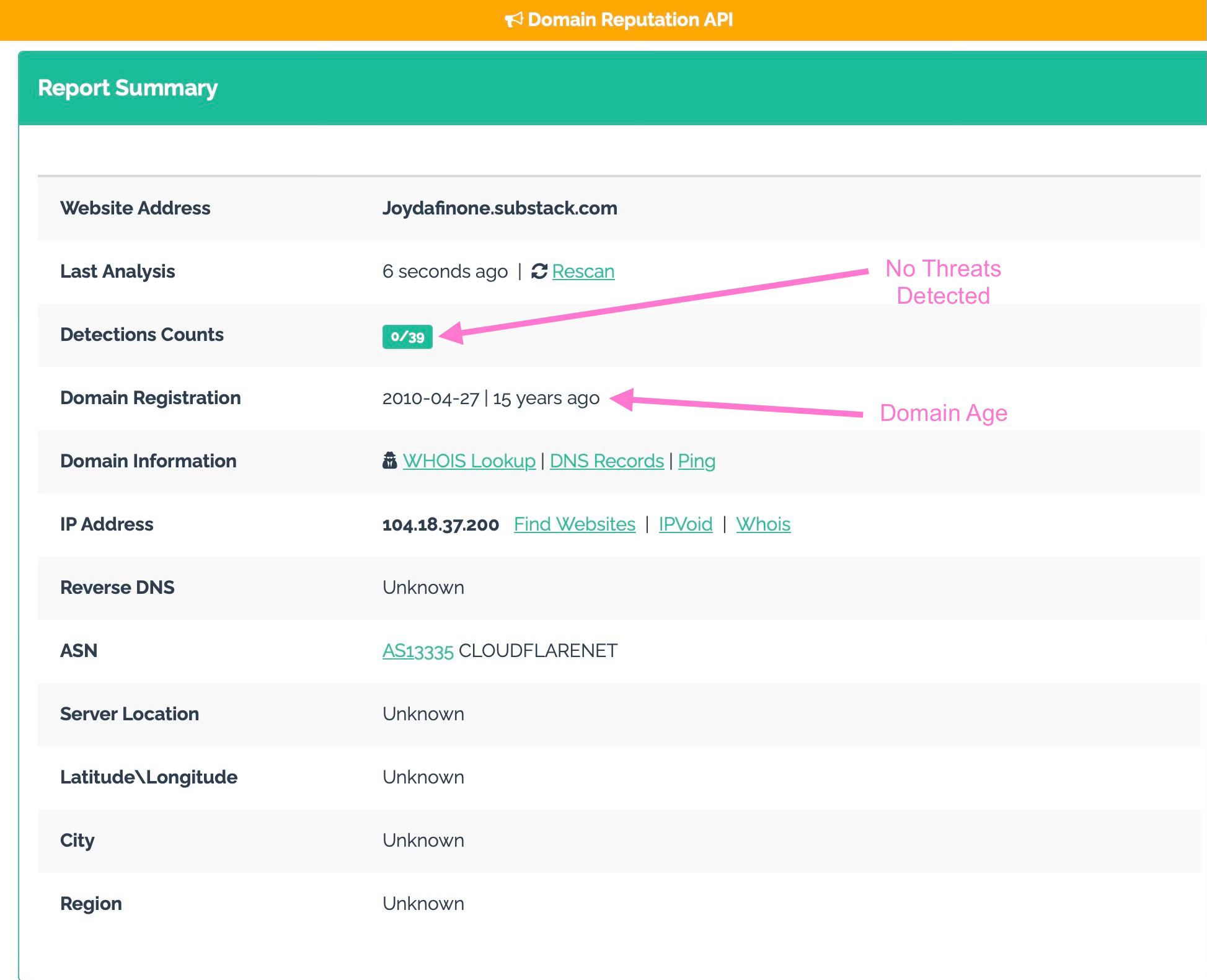Click the Rescan refresh icon

(539, 271)
